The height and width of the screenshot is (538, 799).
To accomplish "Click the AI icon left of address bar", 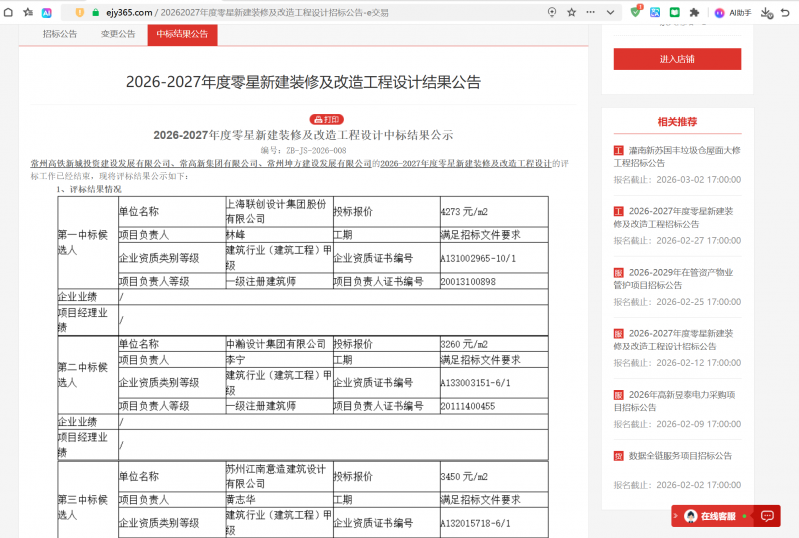I will coord(46,12).
